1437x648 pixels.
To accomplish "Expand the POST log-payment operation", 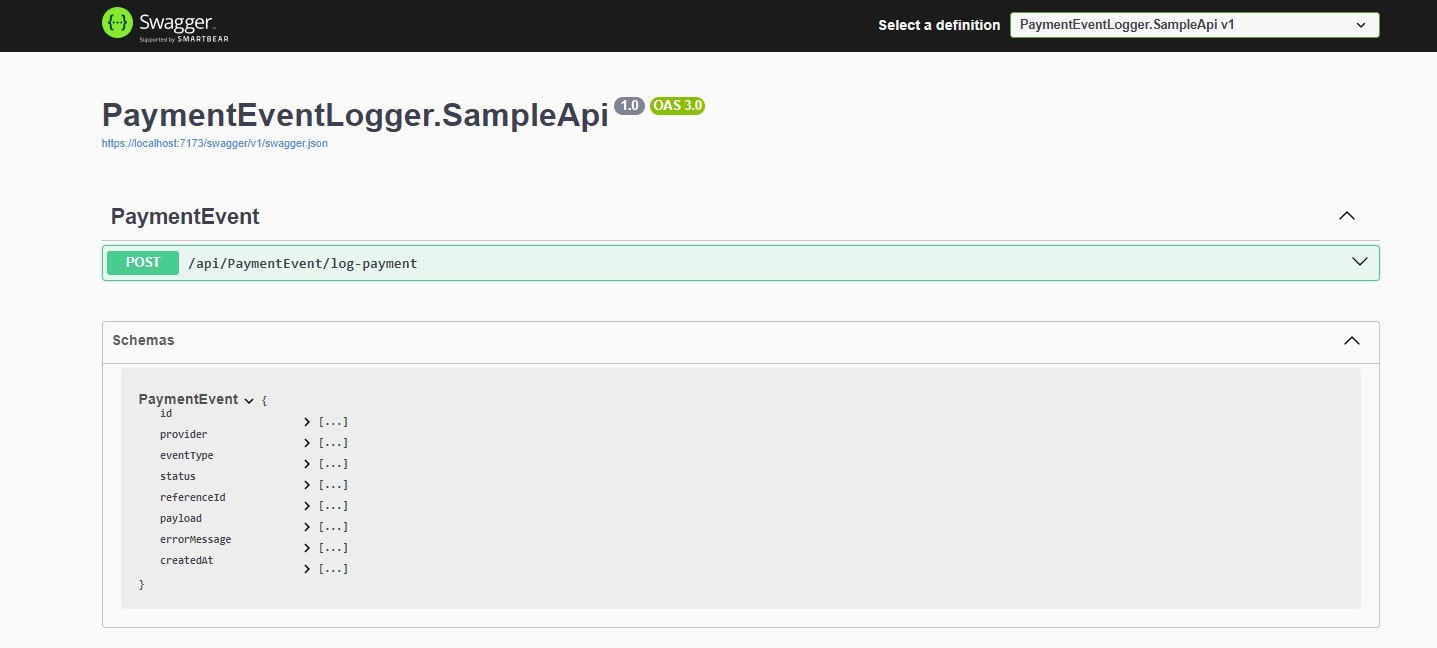I will point(1358,261).
